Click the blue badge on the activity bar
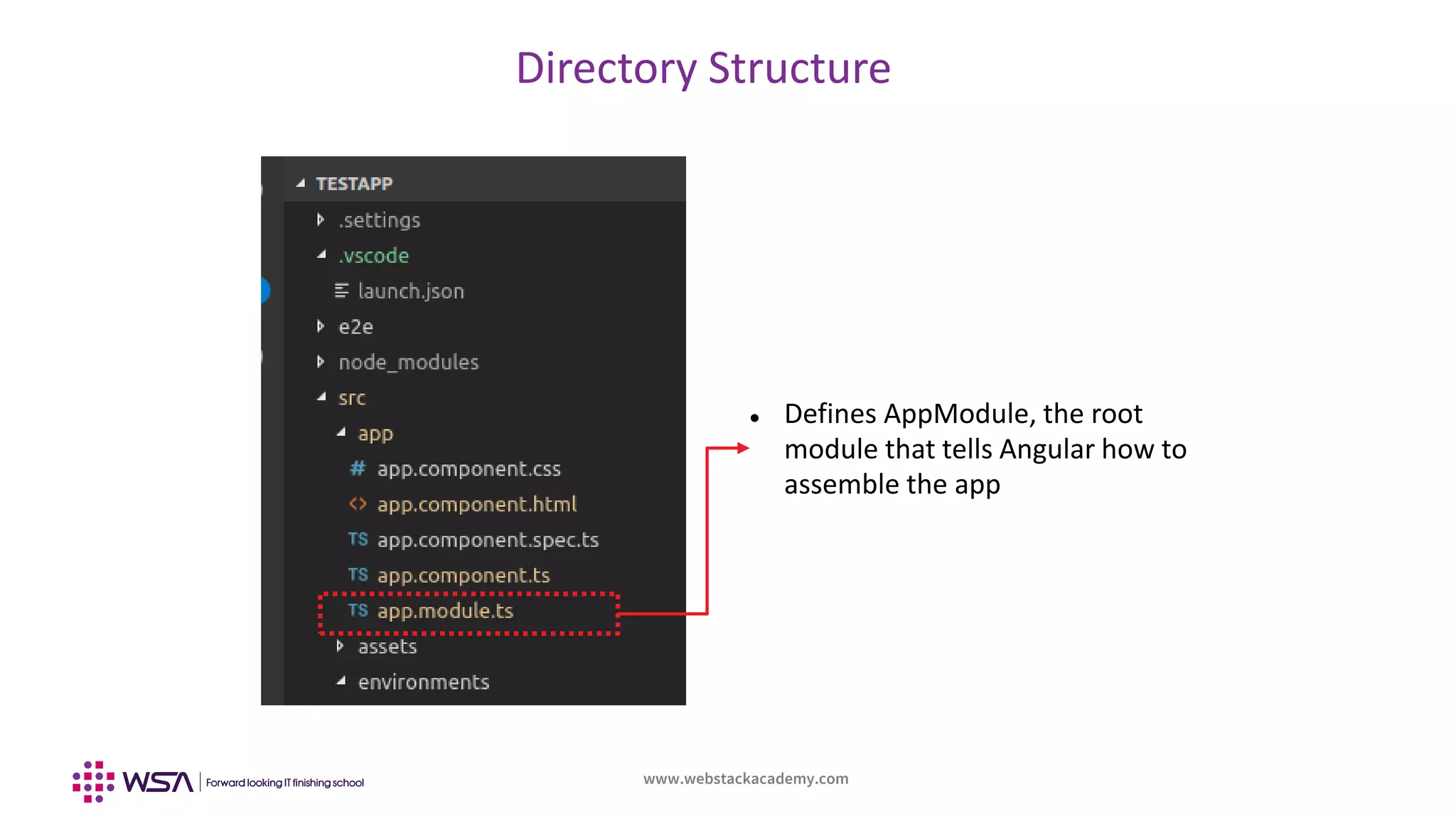 click(x=265, y=290)
